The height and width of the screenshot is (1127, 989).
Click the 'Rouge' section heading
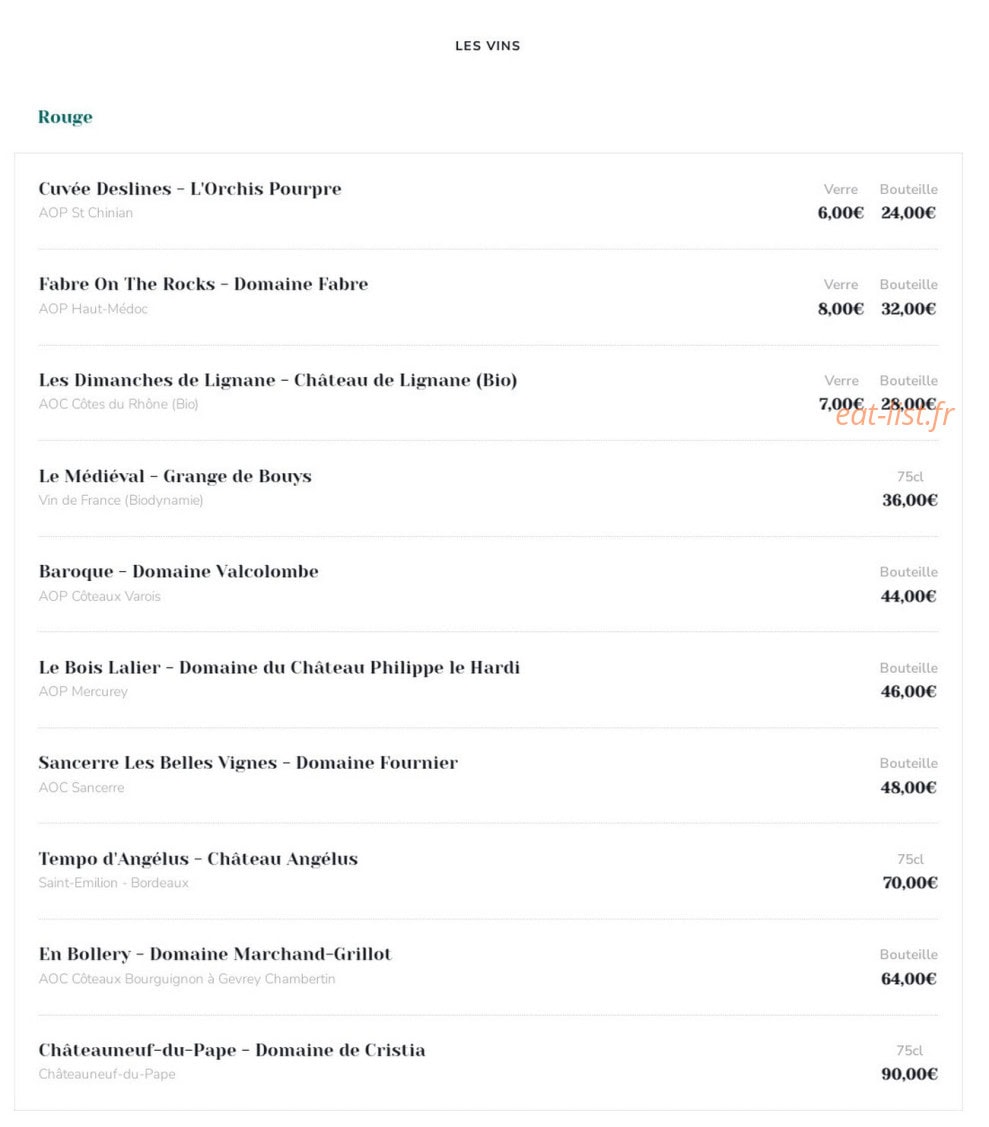click(x=65, y=117)
